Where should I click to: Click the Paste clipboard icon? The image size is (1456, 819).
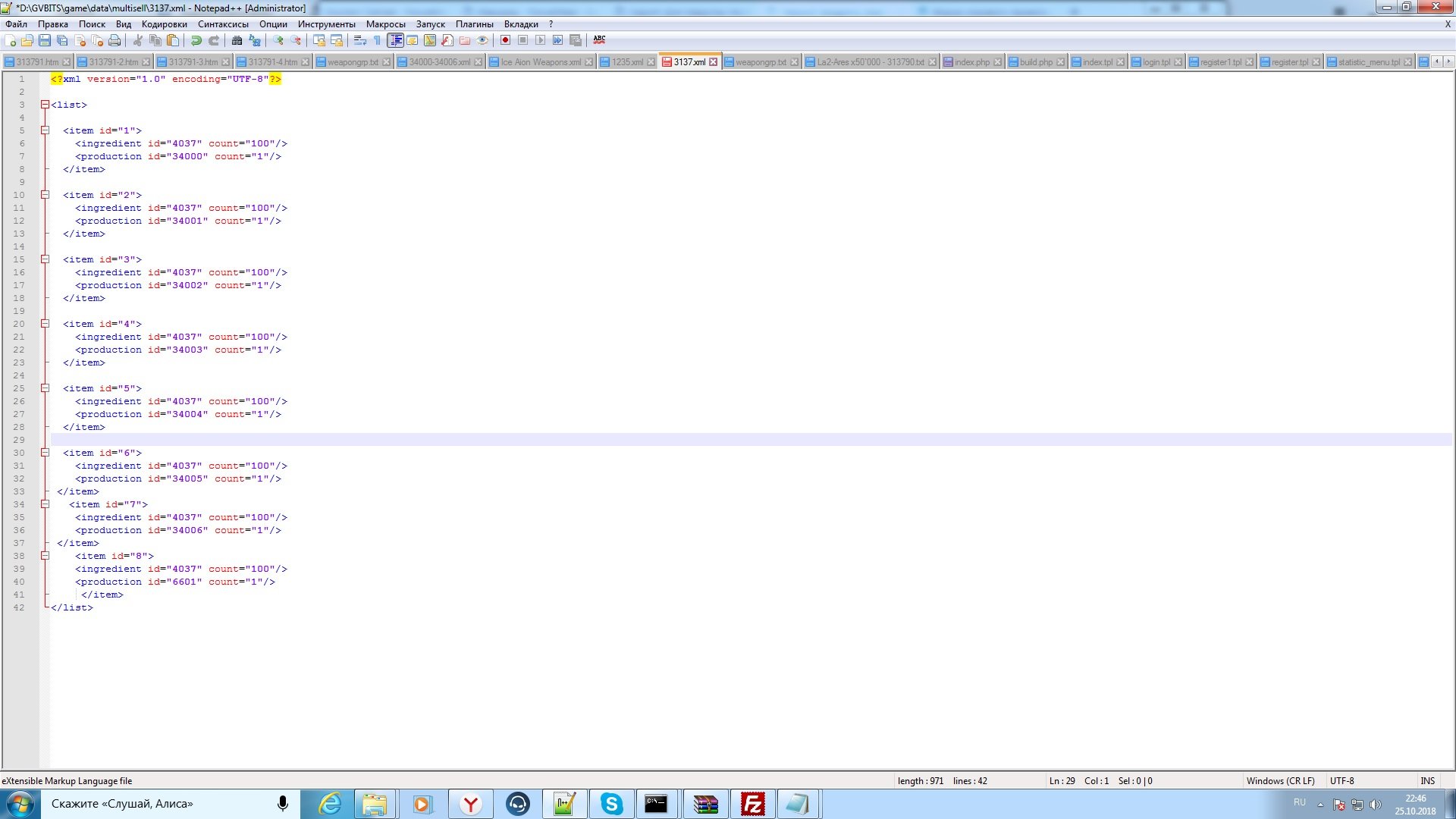pos(173,40)
